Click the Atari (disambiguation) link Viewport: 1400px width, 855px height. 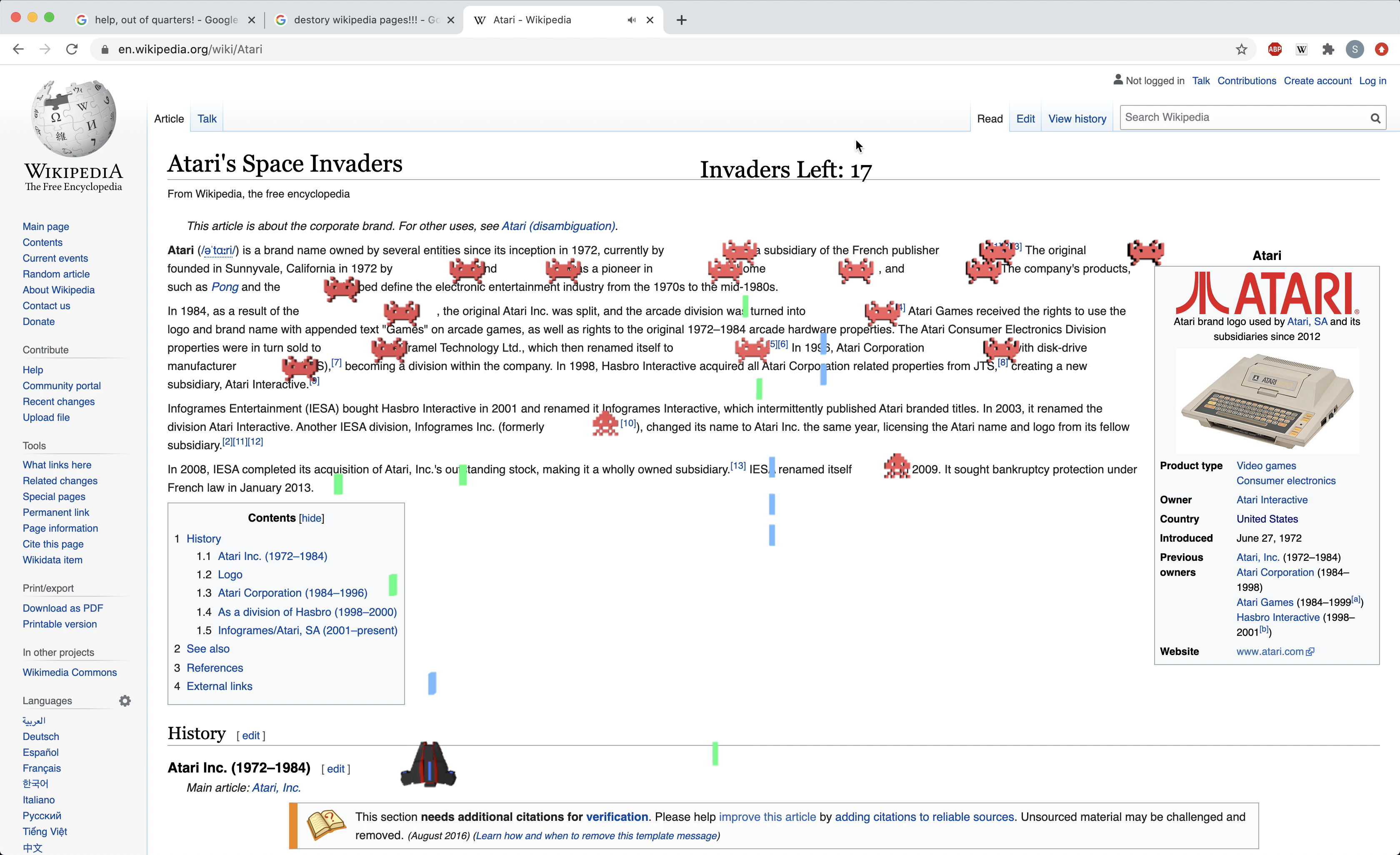pos(558,226)
